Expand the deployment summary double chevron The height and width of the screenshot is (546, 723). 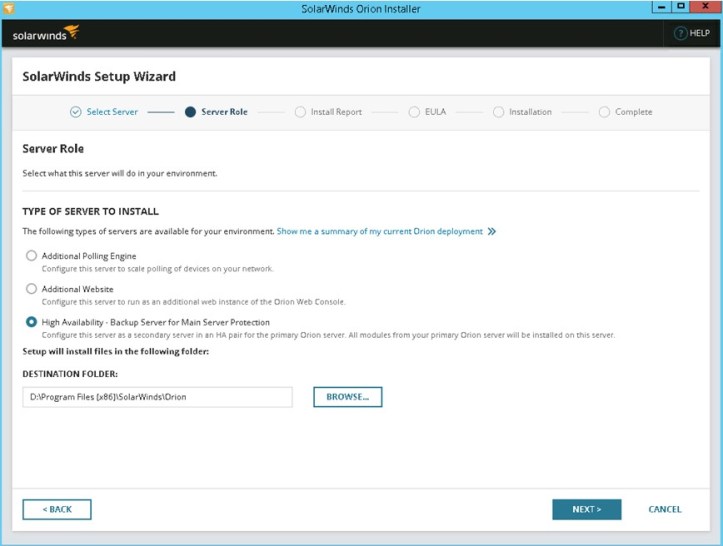pyautogui.click(x=492, y=231)
